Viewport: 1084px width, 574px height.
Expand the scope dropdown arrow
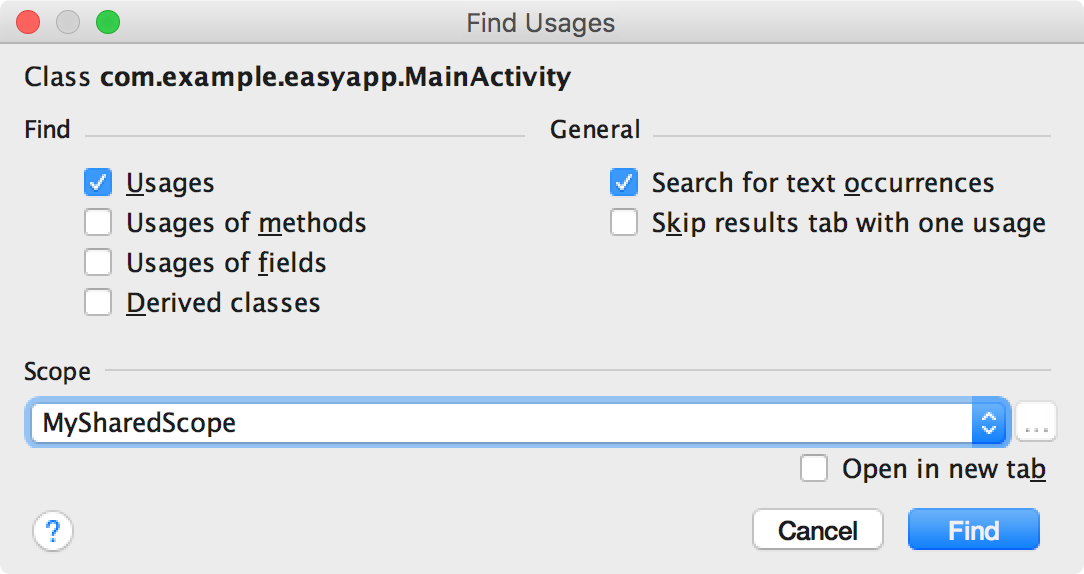tap(988, 424)
